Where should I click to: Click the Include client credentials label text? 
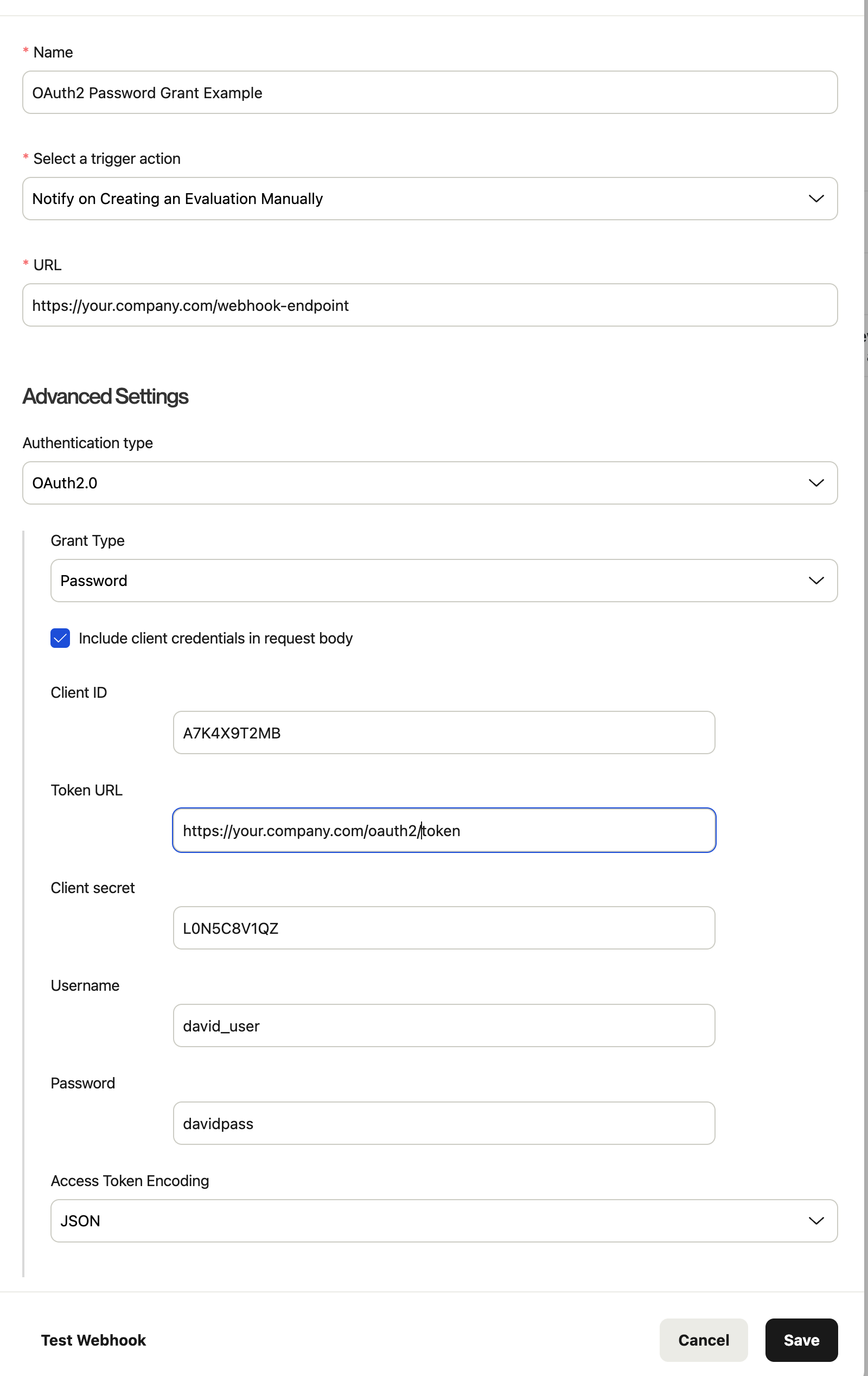[x=215, y=638]
